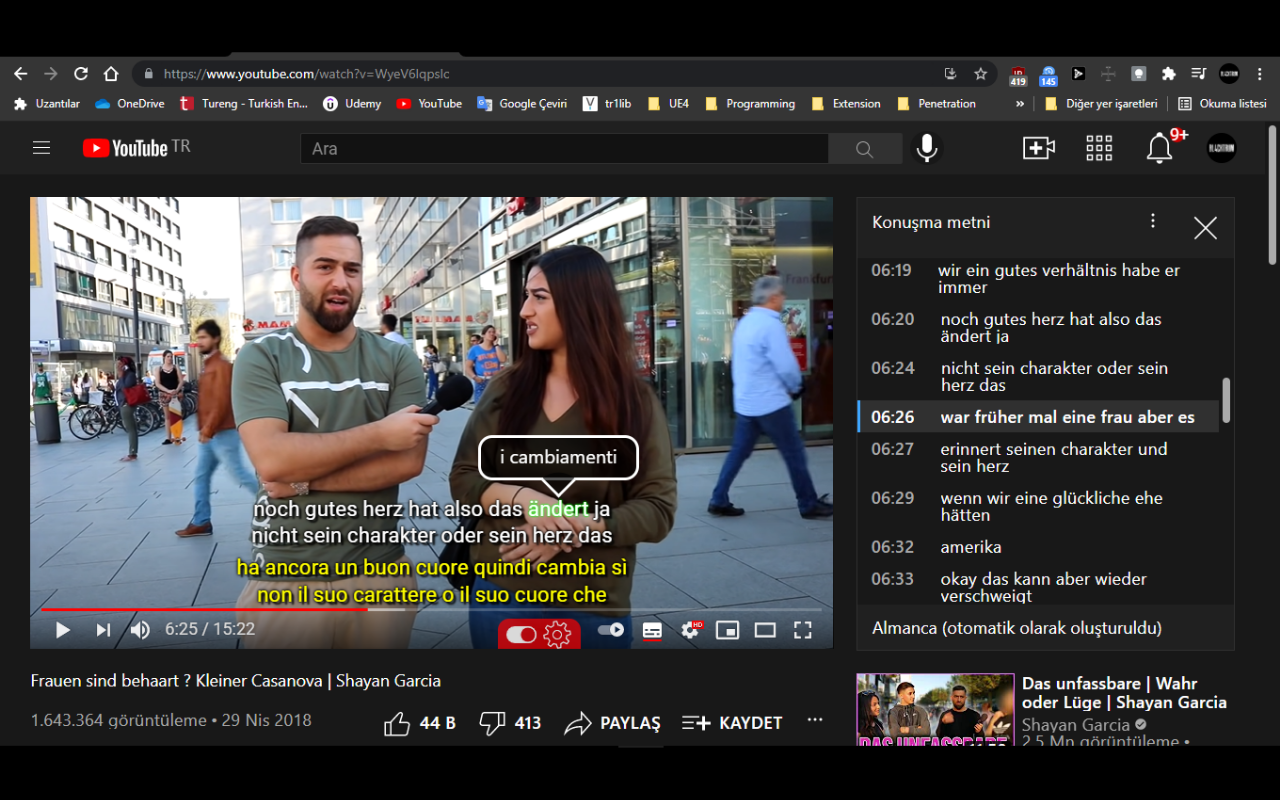1280x800 pixels.
Task: Reload the page
Action: click(x=81, y=74)
